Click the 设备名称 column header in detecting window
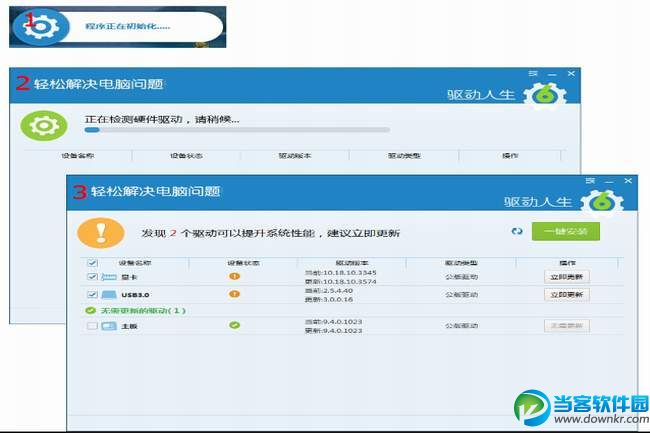The image size is (650, 433). pos(78,156)
